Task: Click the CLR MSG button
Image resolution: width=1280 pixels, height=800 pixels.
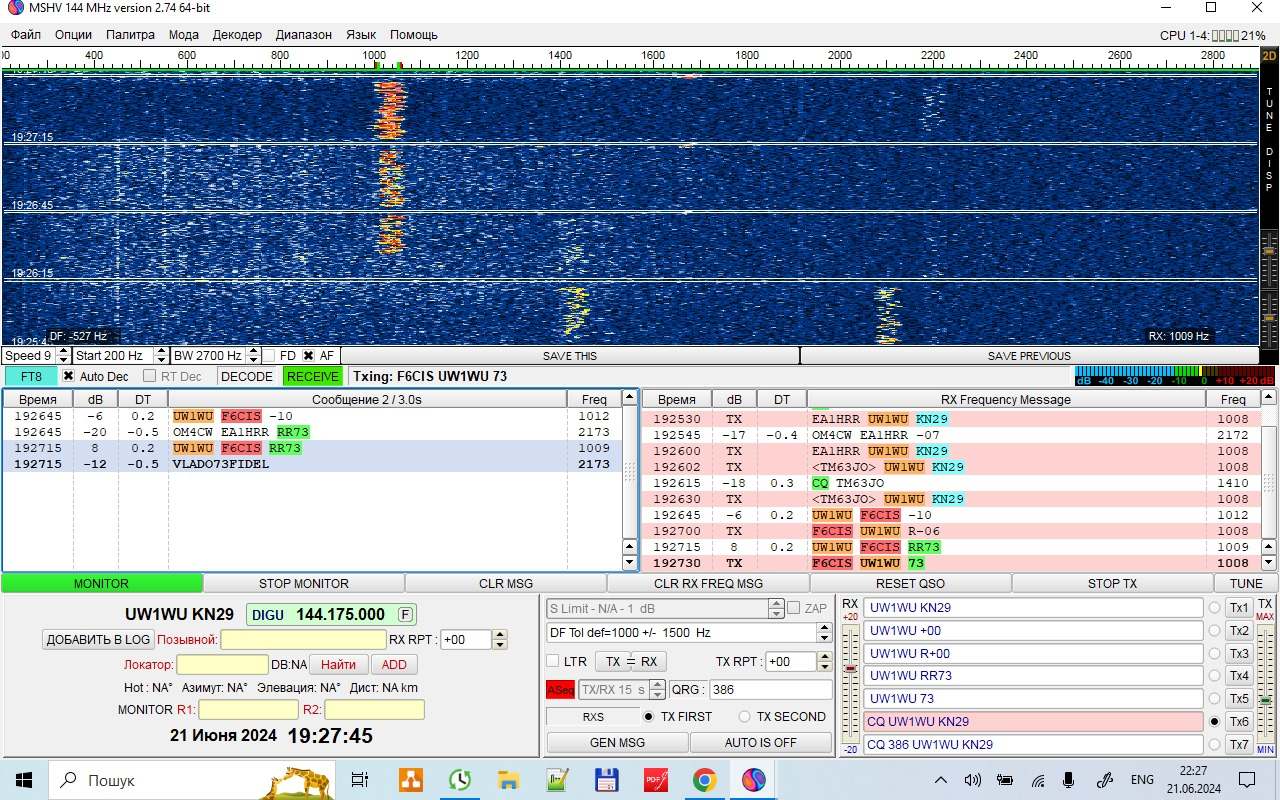Action: coord(506,583)
